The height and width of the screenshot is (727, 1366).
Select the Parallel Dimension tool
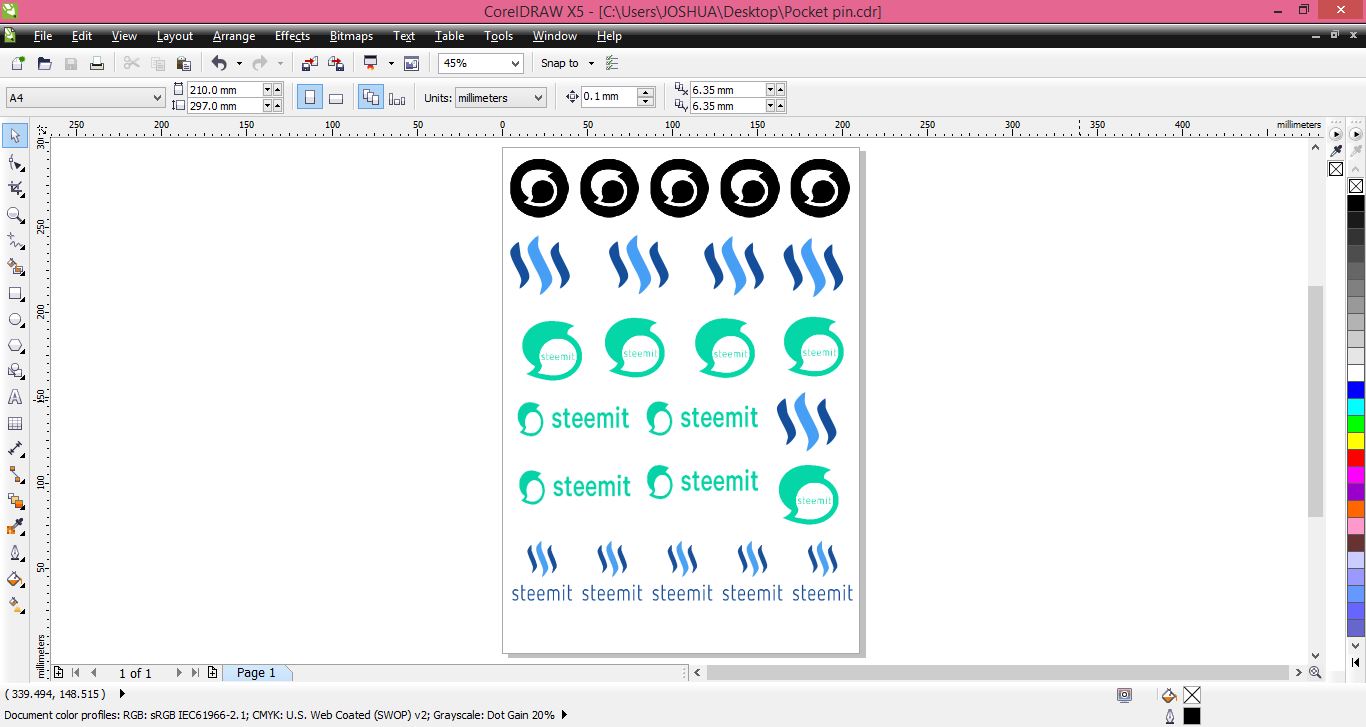pyautogui.click(x=15, y=449)
